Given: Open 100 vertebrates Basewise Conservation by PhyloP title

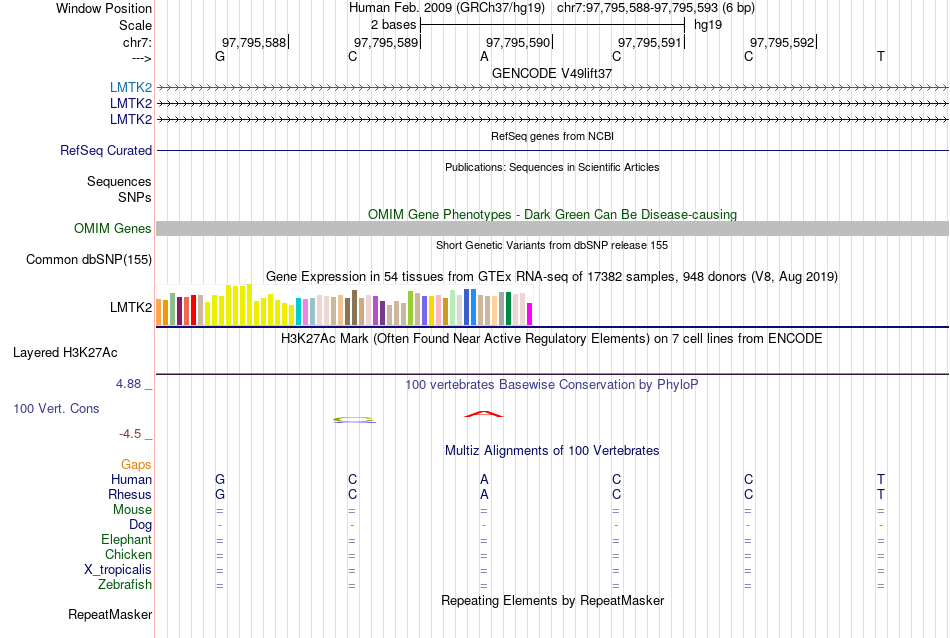Looking at the screenshot, I should tap(552, 385).
